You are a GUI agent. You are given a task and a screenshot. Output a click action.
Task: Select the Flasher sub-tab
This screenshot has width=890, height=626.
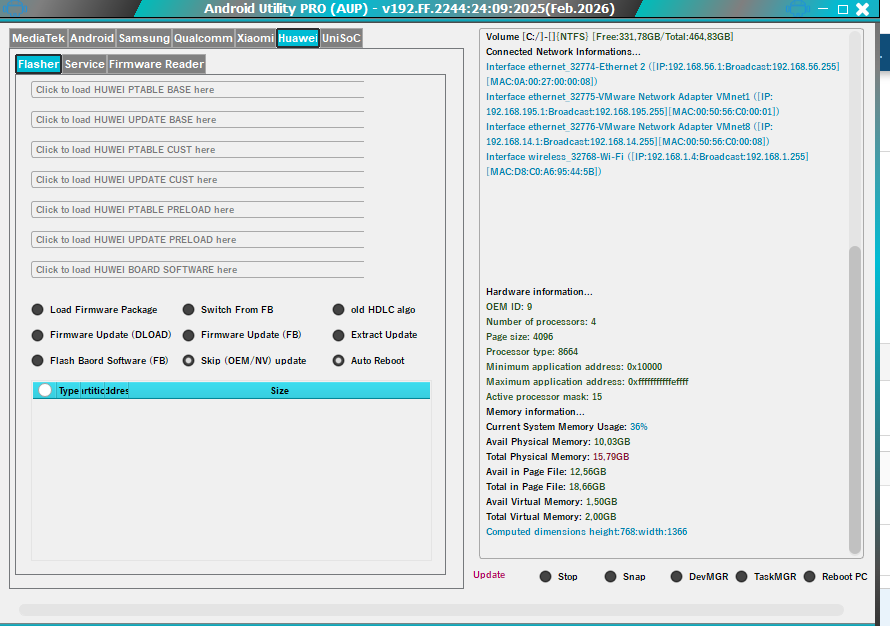click(39, 64)
